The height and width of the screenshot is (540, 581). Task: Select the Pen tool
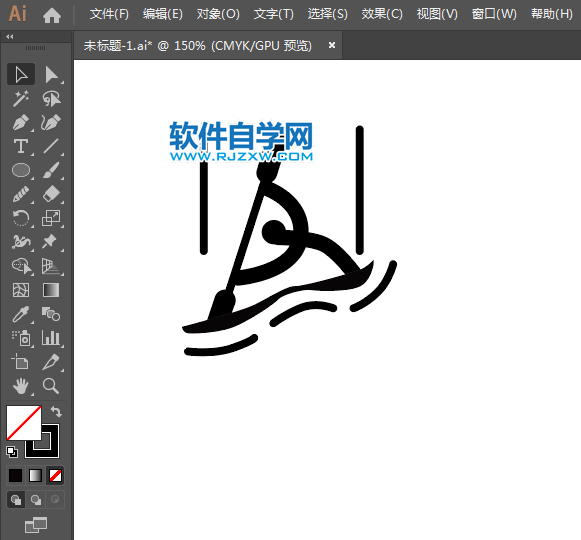coord(21,122)
